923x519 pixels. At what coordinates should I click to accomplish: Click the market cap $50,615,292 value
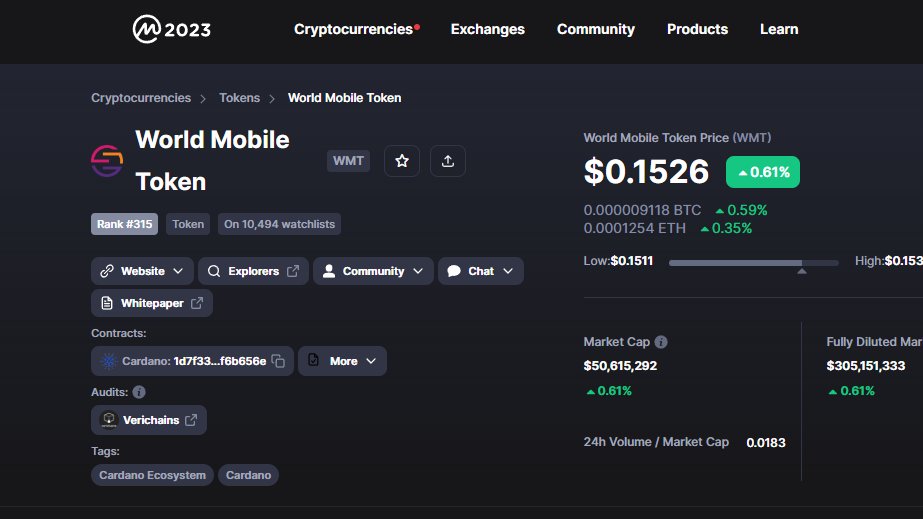620,366
